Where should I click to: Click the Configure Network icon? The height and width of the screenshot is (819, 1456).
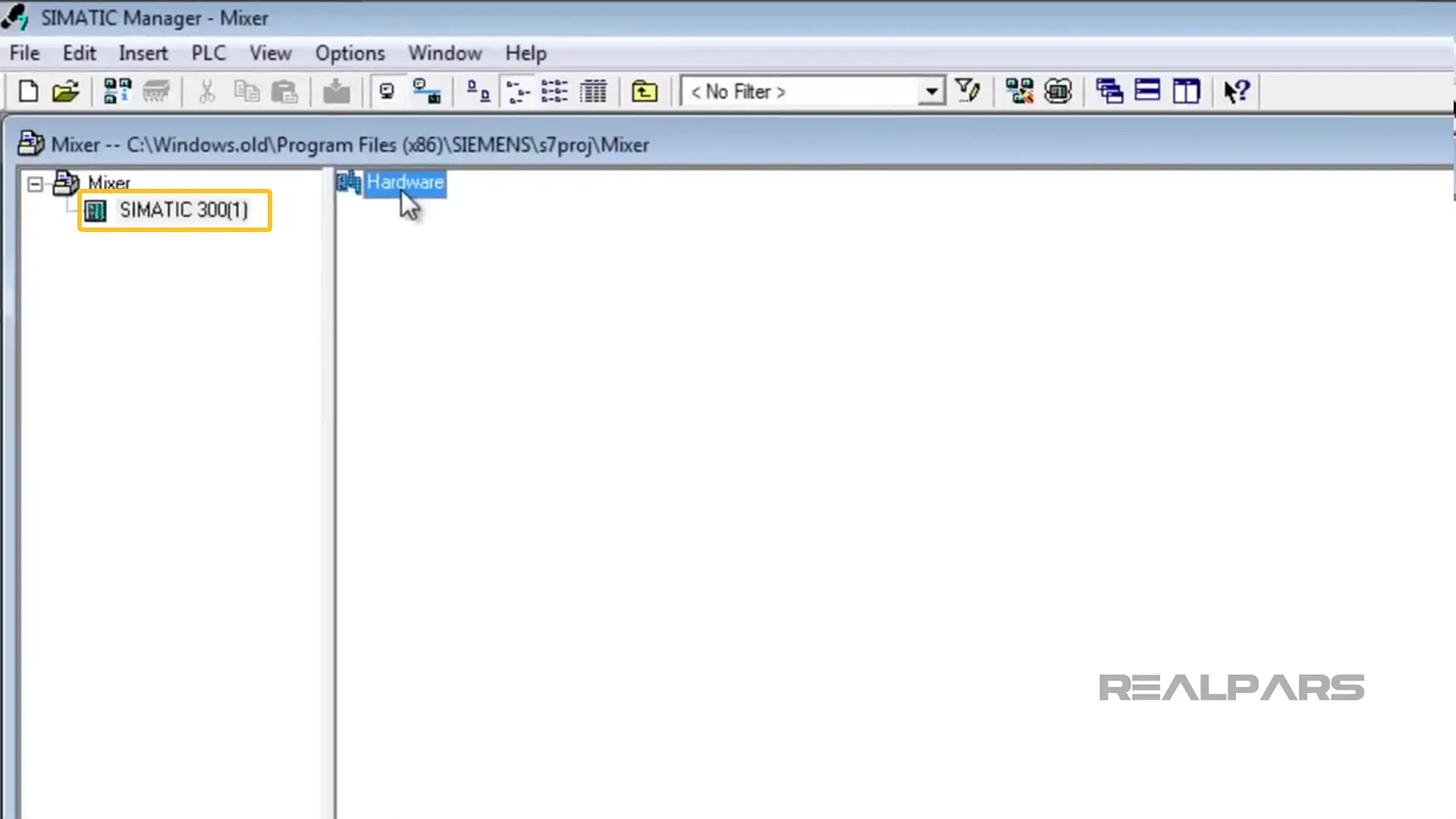click(x=427, y=92)
